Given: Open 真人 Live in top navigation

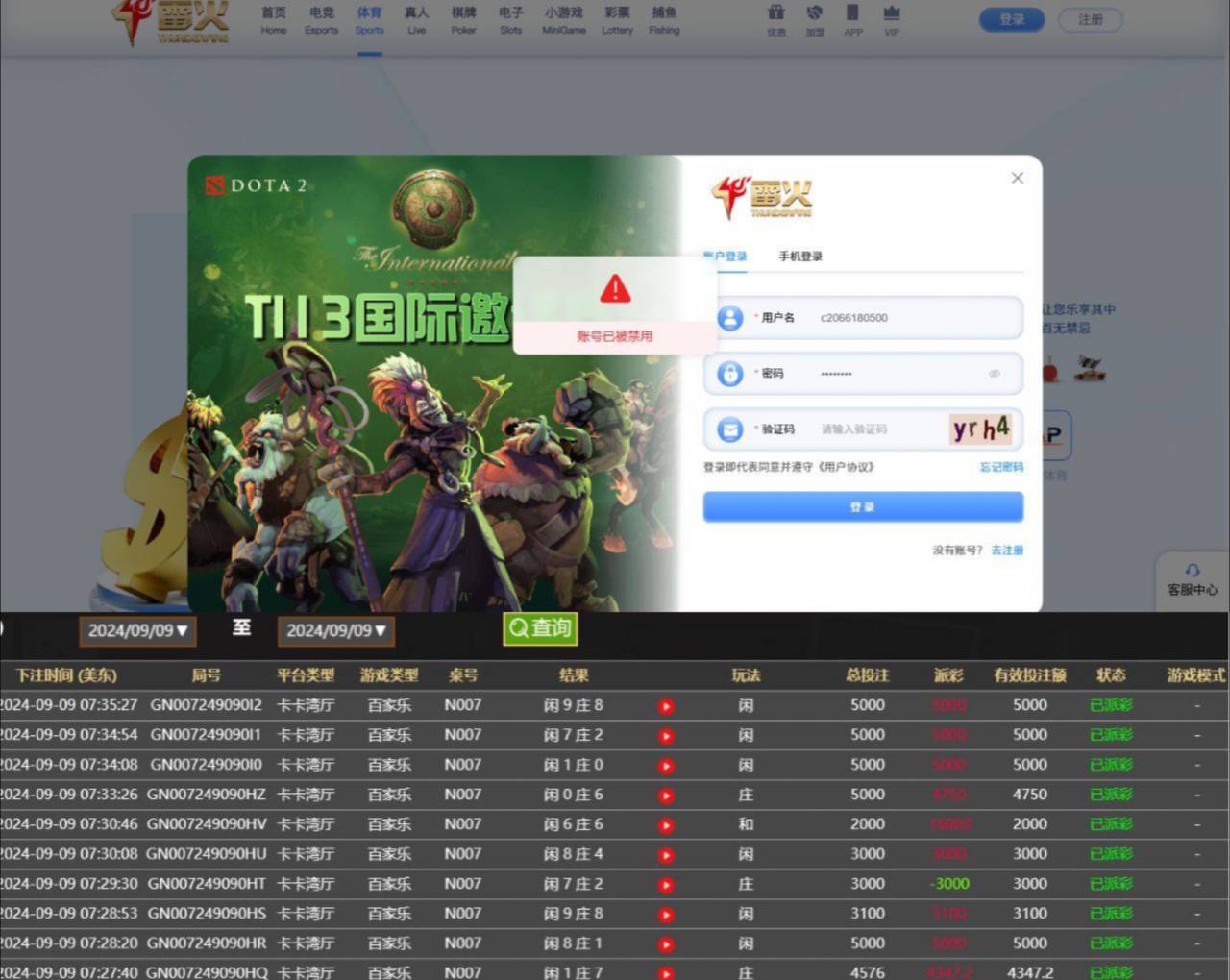Looking at the screenshot, I should (416, 20).
